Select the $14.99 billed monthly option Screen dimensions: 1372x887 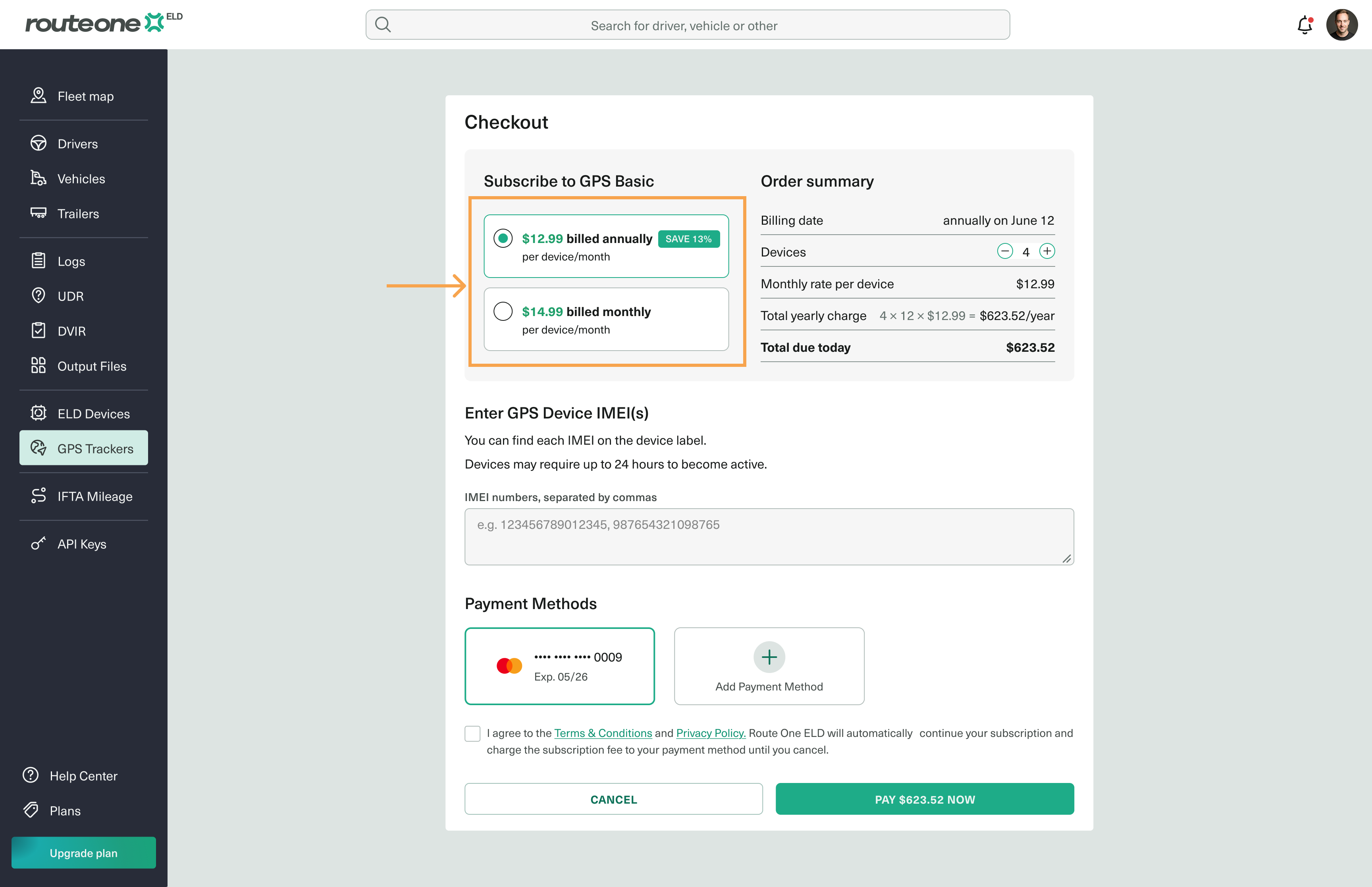pos(606,320)
